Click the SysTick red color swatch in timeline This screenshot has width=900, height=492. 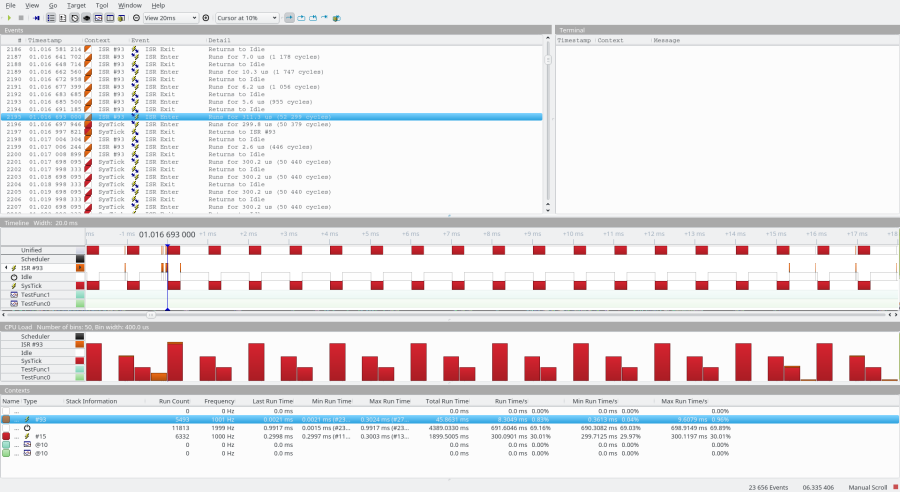tap(80, 286)
